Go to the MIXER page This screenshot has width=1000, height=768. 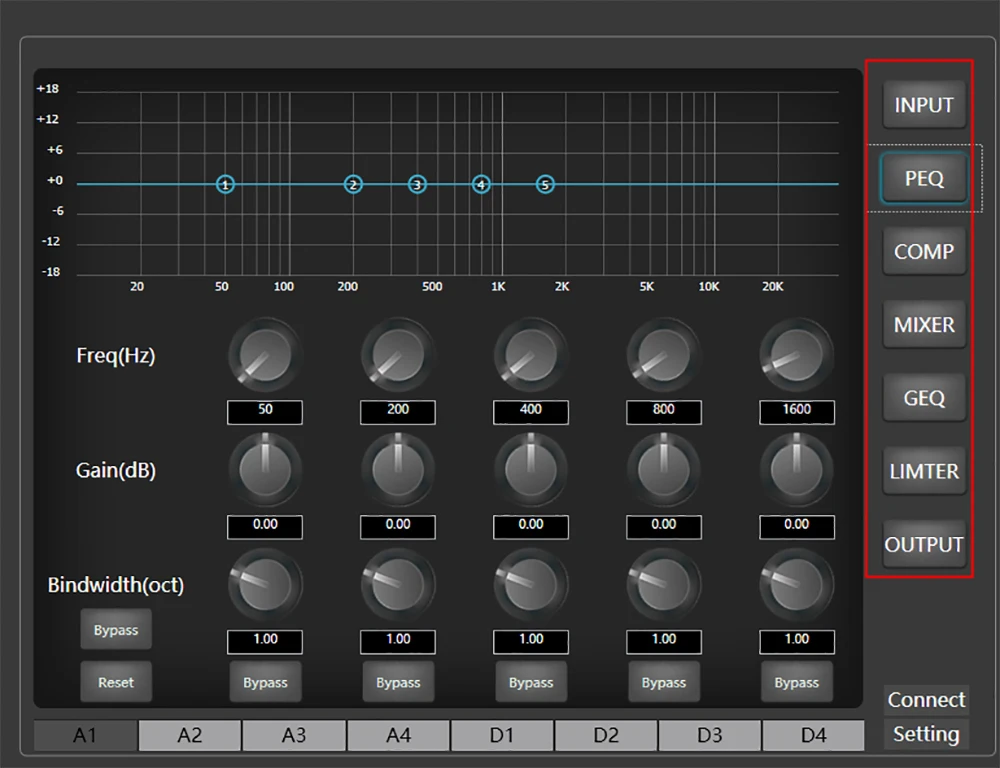923,325
